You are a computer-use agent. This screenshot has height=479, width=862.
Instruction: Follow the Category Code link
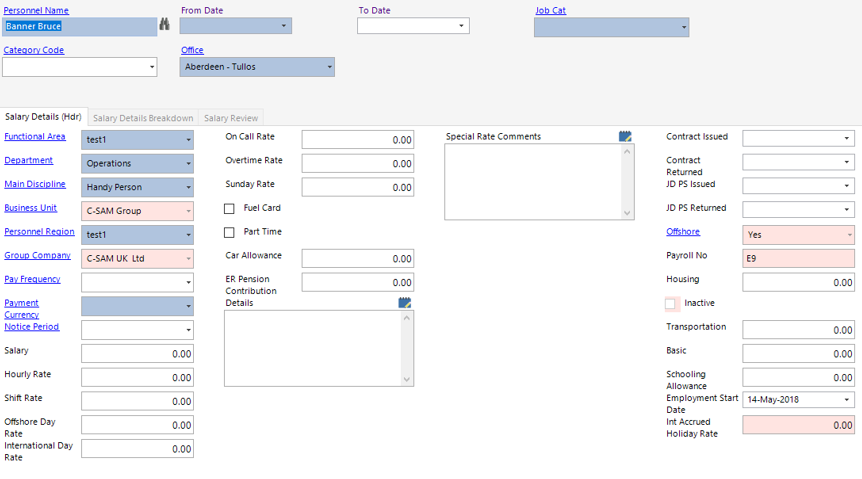34,50
